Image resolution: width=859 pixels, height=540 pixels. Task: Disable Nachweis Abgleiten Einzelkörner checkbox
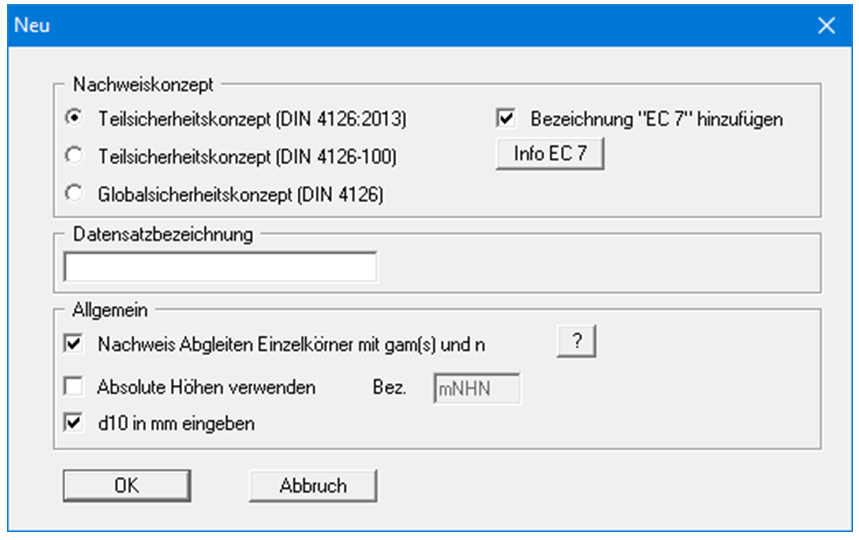[x=73, y=344]
